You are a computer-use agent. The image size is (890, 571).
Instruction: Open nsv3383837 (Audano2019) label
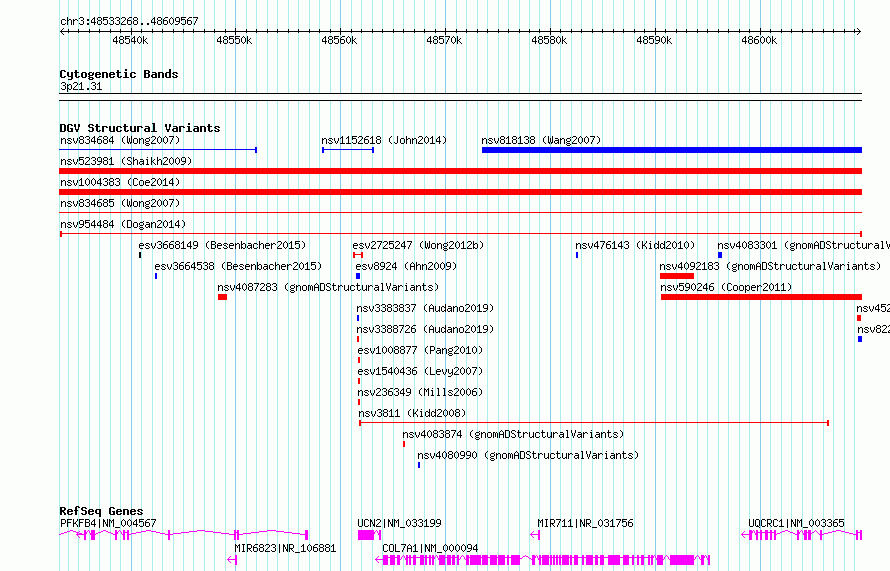click(x=425, y=308)
